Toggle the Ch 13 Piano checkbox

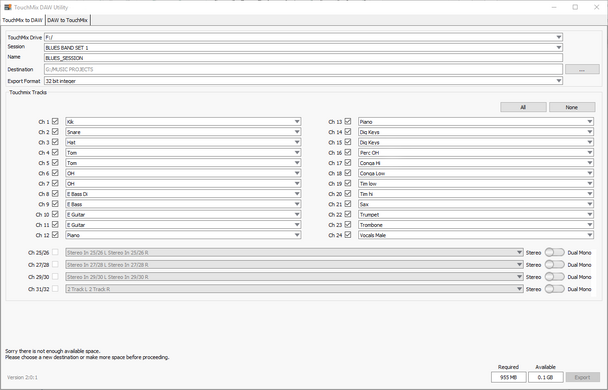[348, 121]
